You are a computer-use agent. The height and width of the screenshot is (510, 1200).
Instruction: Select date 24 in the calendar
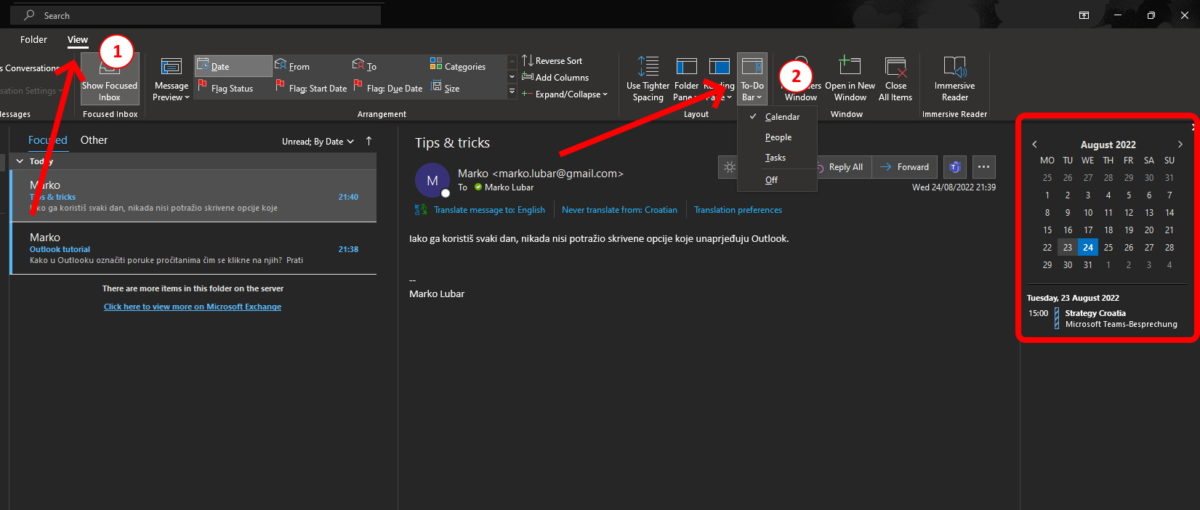point(1088,247)
